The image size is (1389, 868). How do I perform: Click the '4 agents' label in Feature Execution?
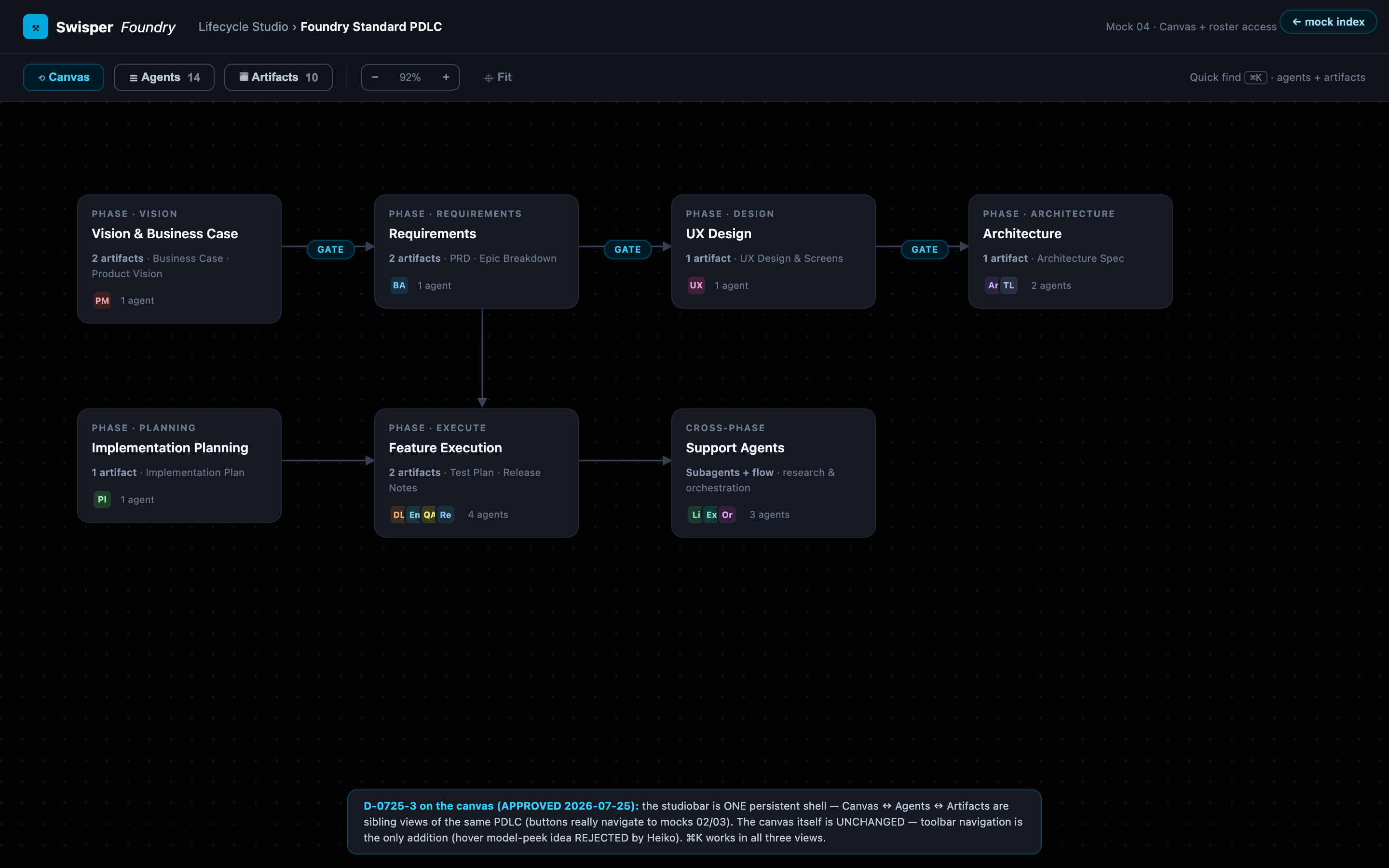coord(488,515)
